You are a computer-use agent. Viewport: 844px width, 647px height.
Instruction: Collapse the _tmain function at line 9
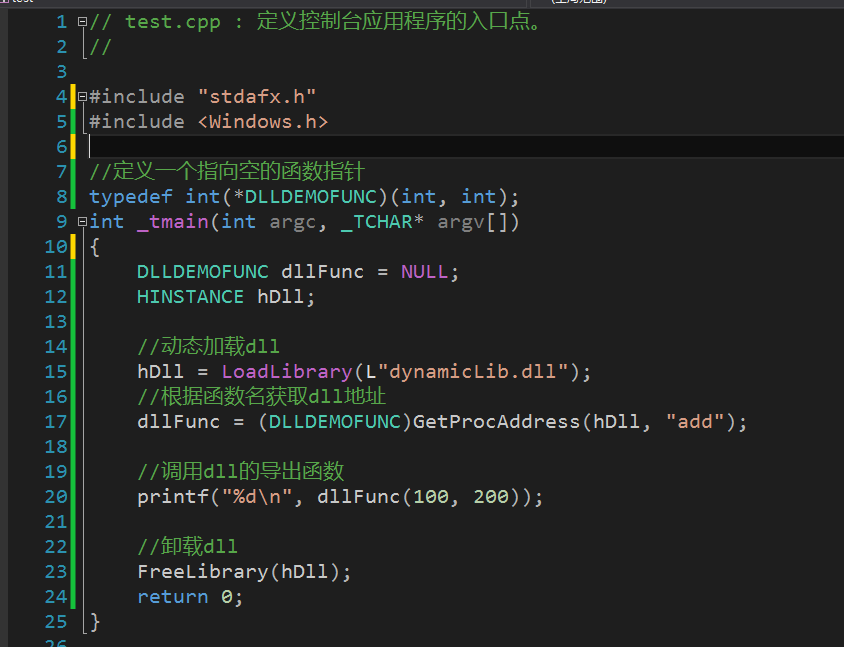pos(82,222)
